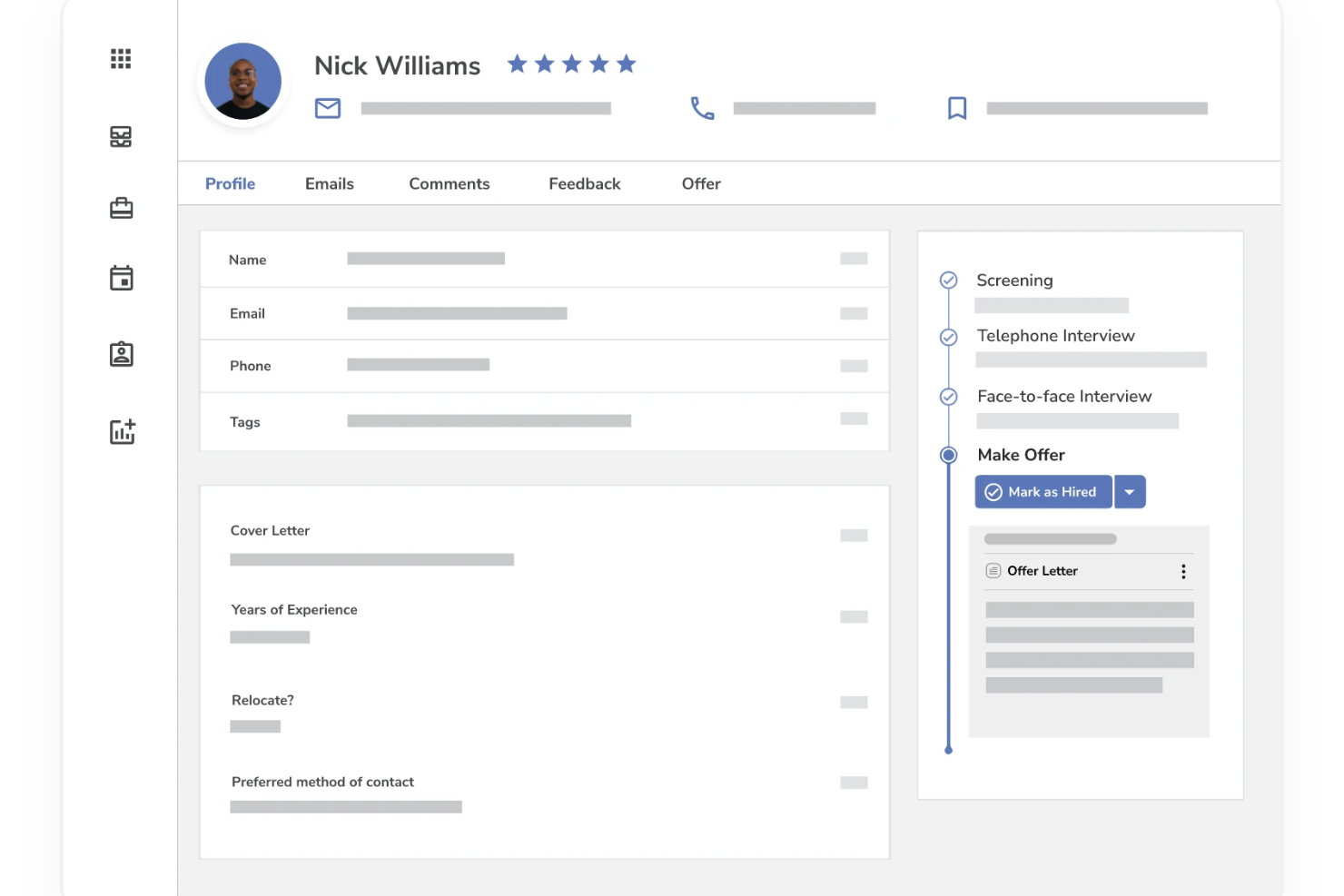Select the candidates pipeline icon in sidebar
Viewport: 1344px width, 896px height.
click(x=121, y=136)
